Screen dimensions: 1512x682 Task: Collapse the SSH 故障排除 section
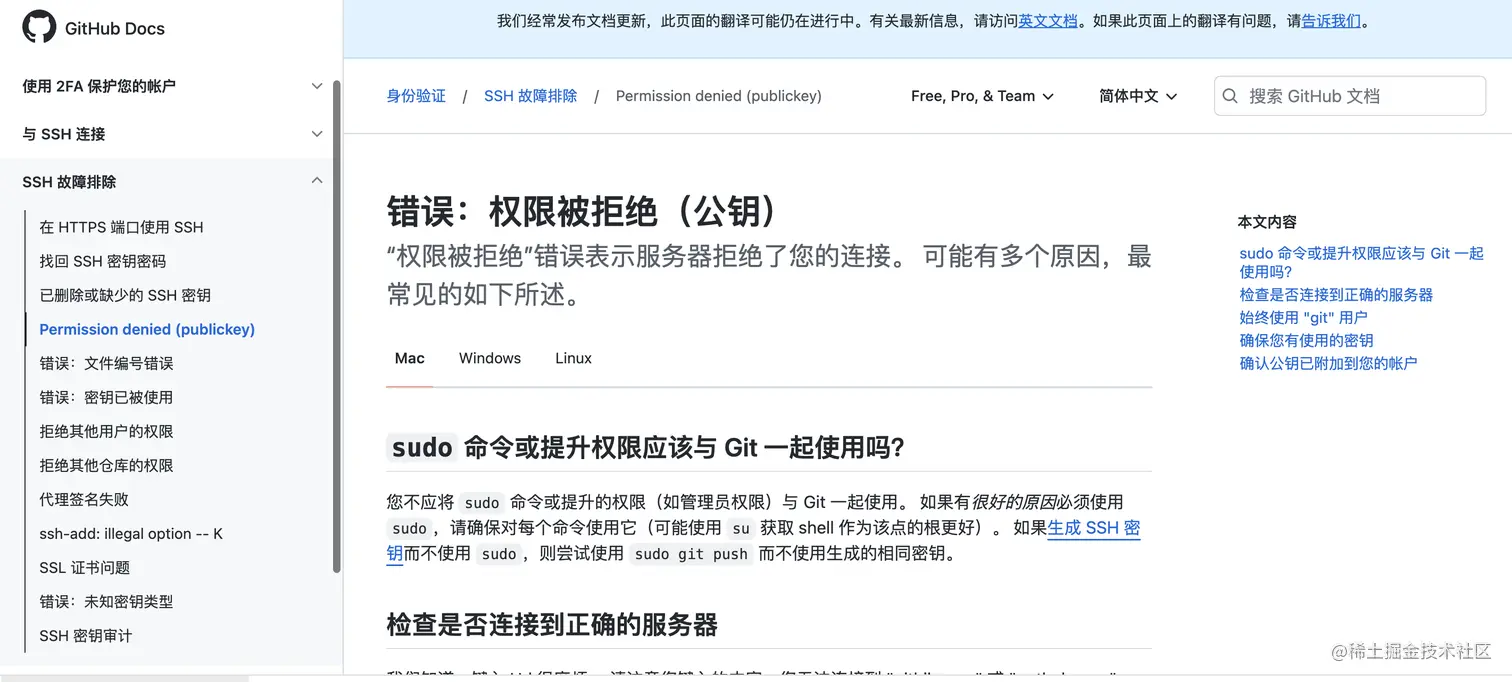[172, 182]
